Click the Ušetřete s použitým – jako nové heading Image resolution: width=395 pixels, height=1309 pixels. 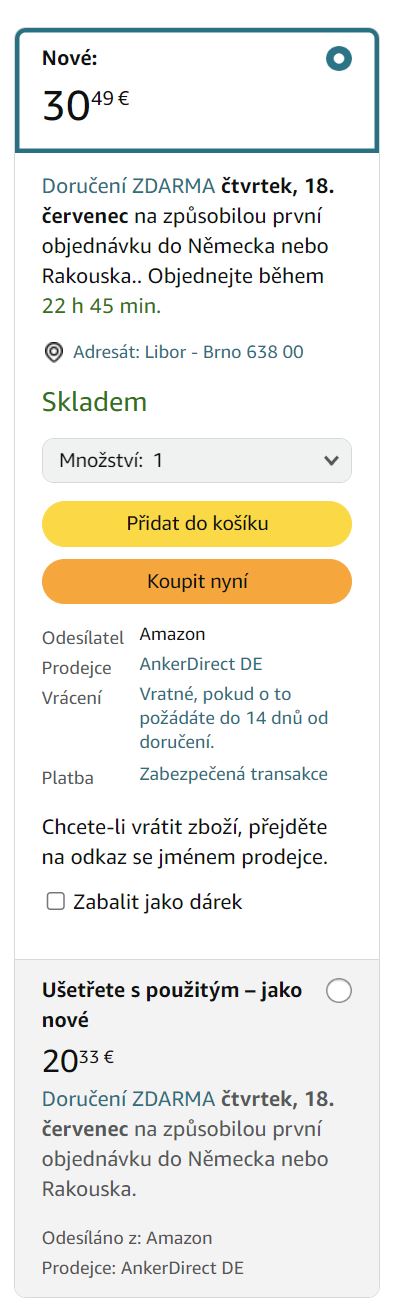point(176,1006)
